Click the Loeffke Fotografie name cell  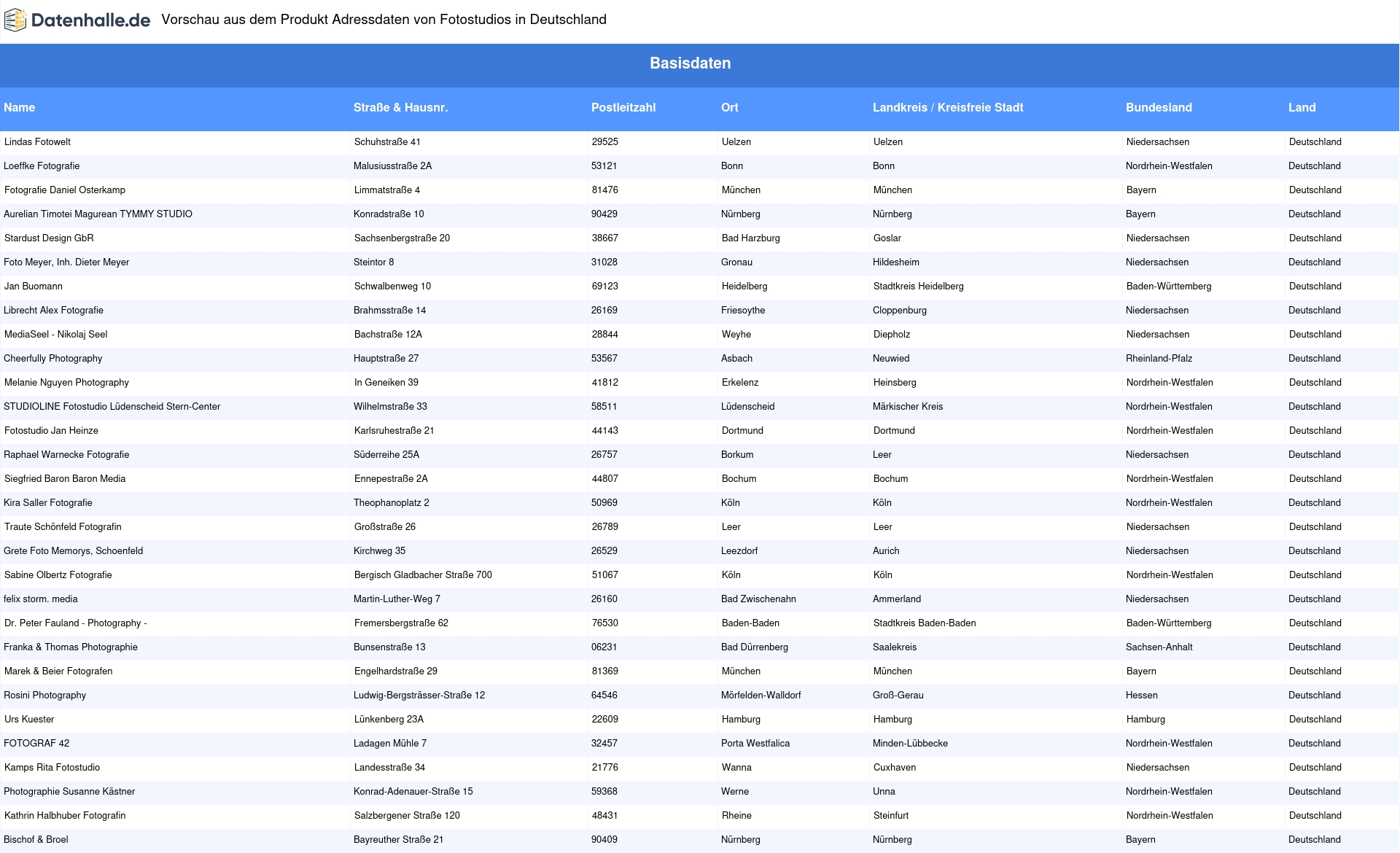(x=42, y=165)
